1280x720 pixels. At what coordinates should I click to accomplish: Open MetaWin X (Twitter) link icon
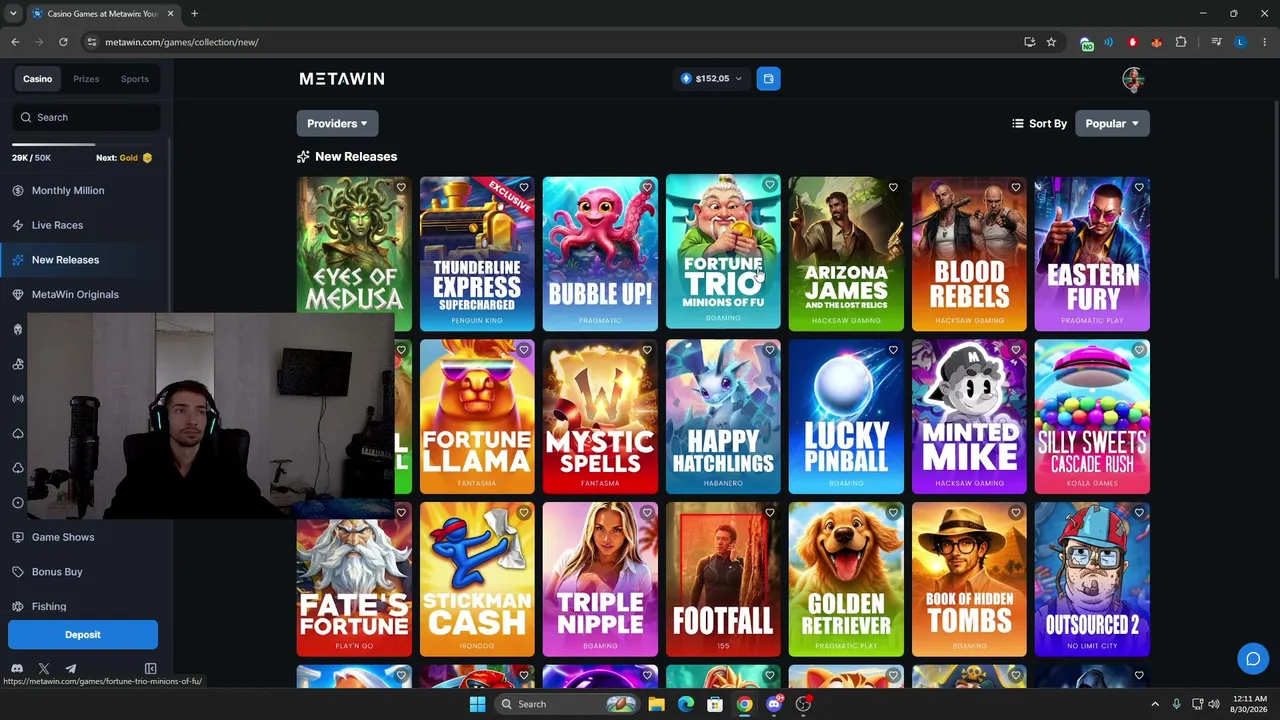pyautogui.click(x=44, y=669)
